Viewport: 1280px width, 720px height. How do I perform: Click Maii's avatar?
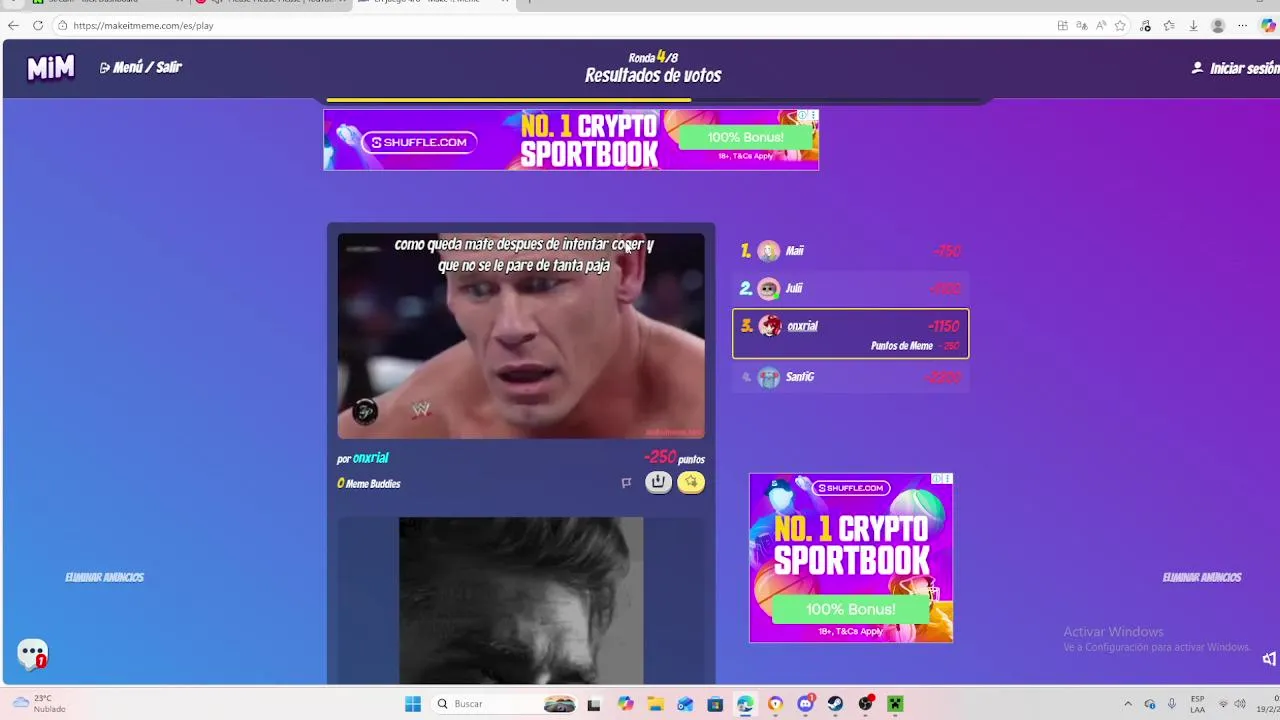[x=768, y=251]
